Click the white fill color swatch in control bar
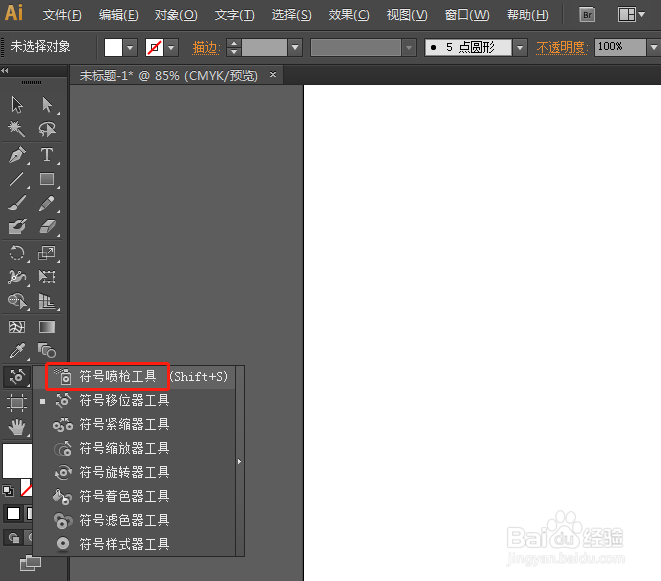This screenshot has height=581, width=661. click(113, 47)
